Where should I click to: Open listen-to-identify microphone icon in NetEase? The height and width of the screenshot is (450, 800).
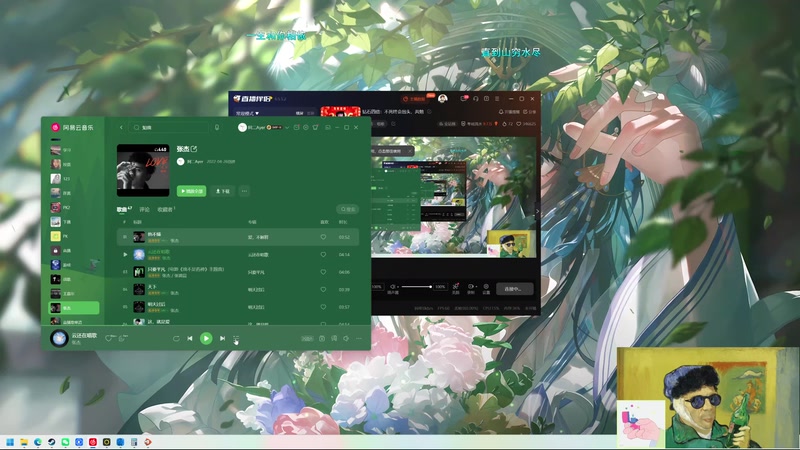point(217,128)
